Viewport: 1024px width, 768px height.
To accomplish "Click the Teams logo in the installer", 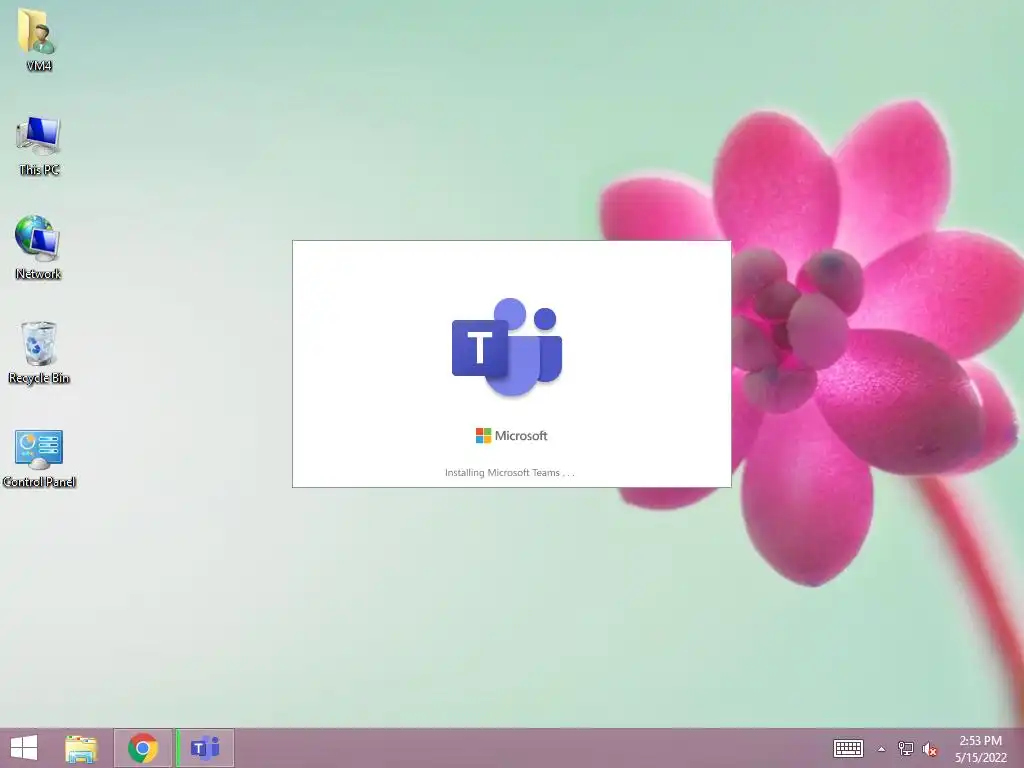I will (x=507, y=347).
